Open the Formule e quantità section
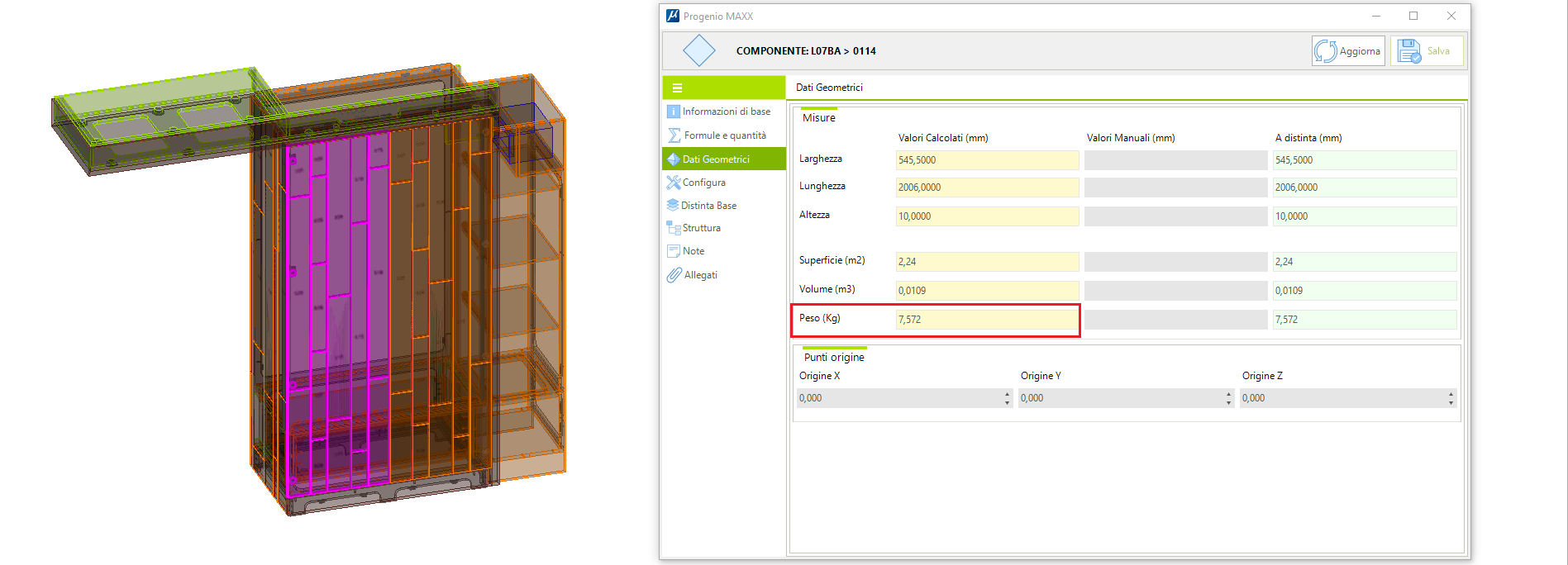The height and width of the screenshot is (565, 1568). pyautogui.click(x=724, y=135)
